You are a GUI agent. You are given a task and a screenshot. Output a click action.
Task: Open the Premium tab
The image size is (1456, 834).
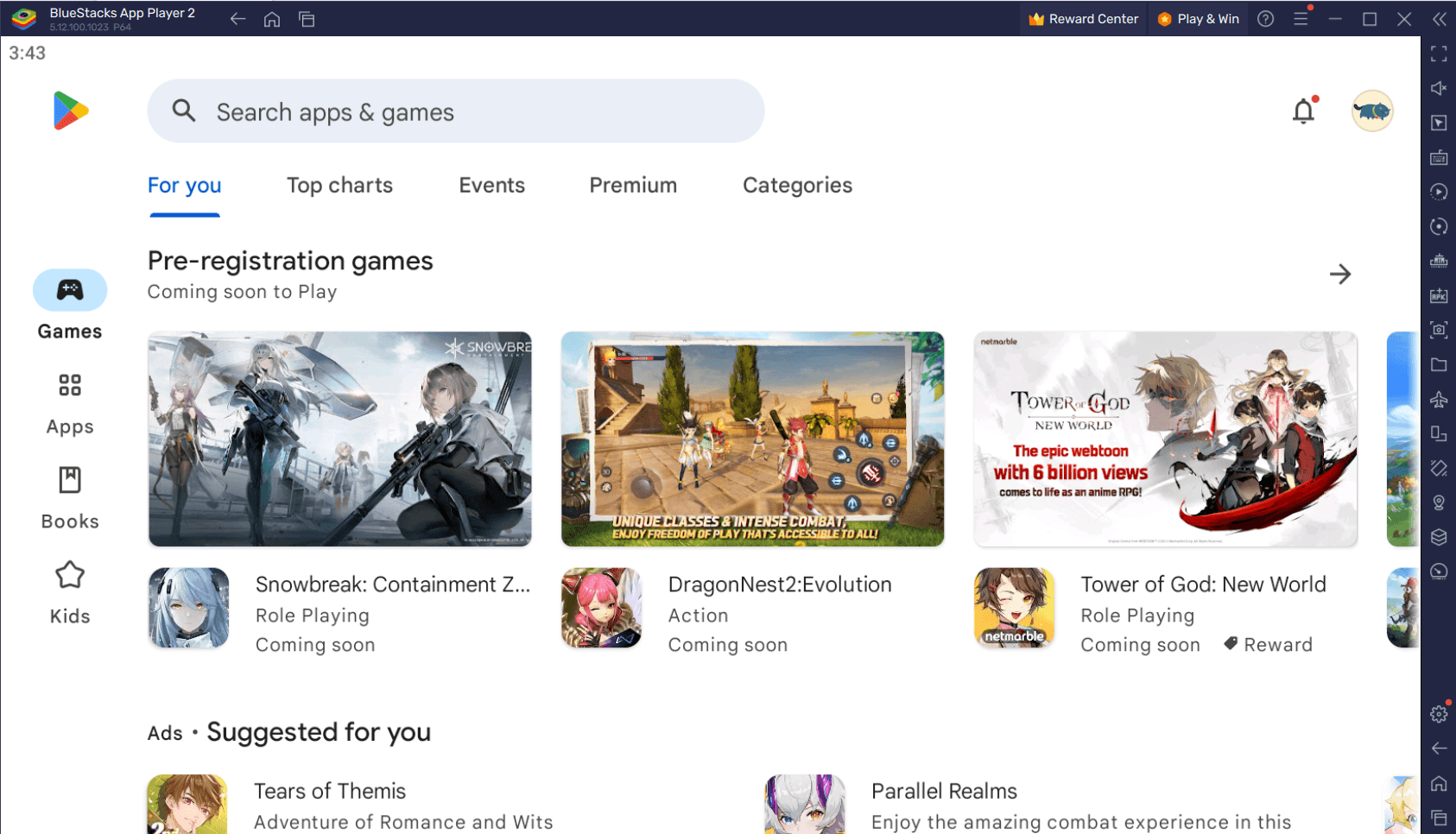633,186
